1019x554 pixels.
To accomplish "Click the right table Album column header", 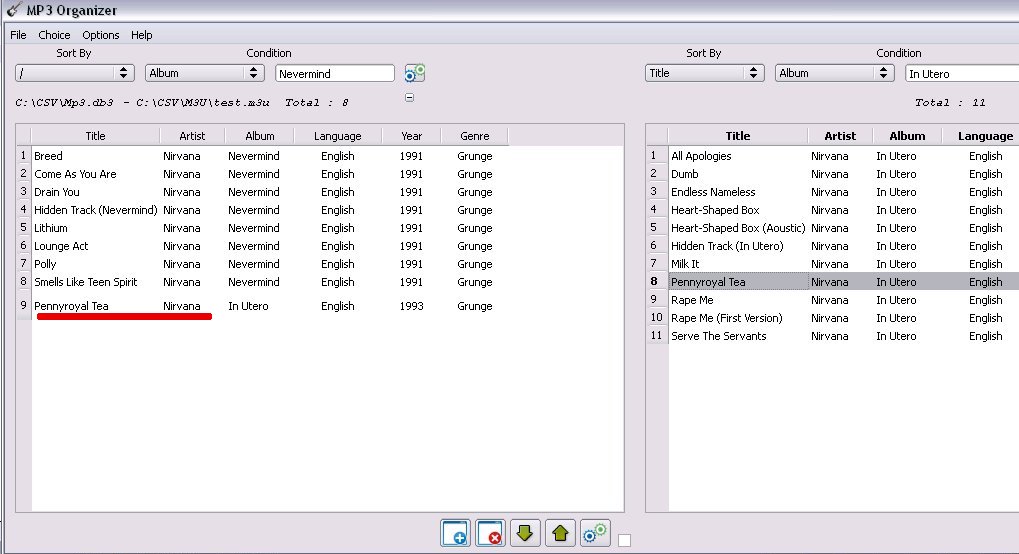I will point(907,136).
